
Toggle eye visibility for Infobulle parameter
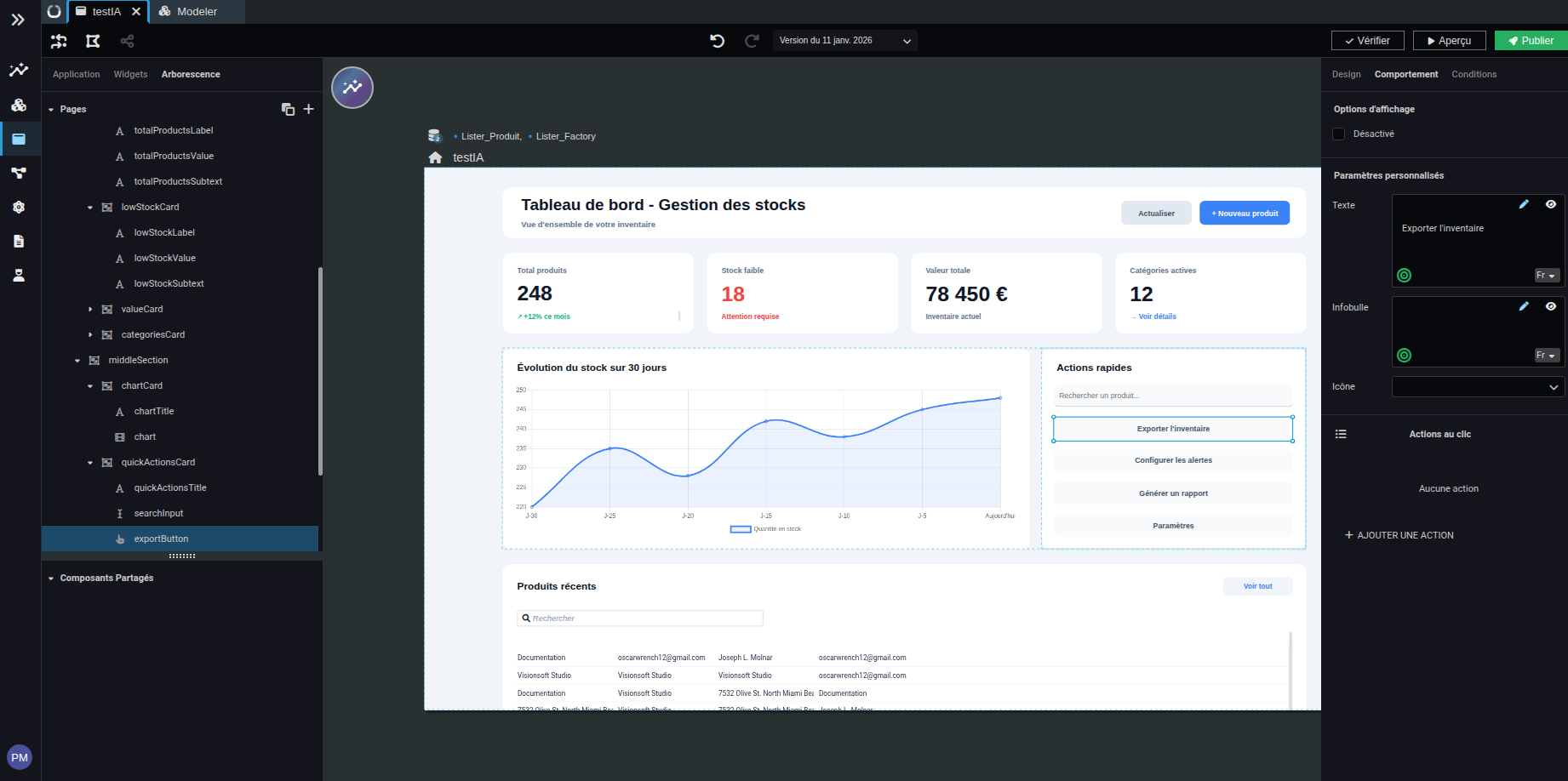click(1551, 306)
